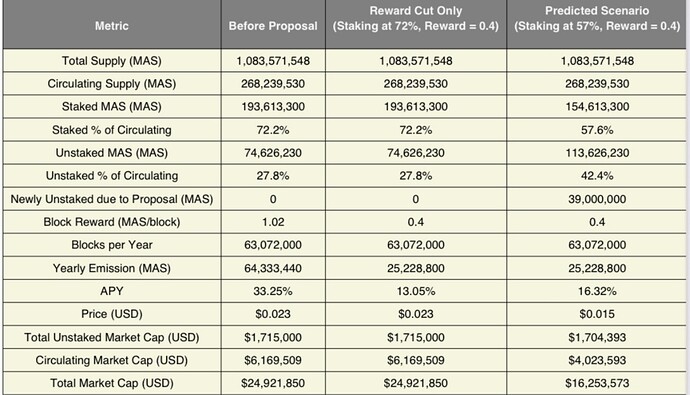Image resolution: width=690 pixels, height=395 pixels.
Task: Click the Blocks per Year row label
Action: 112,245
